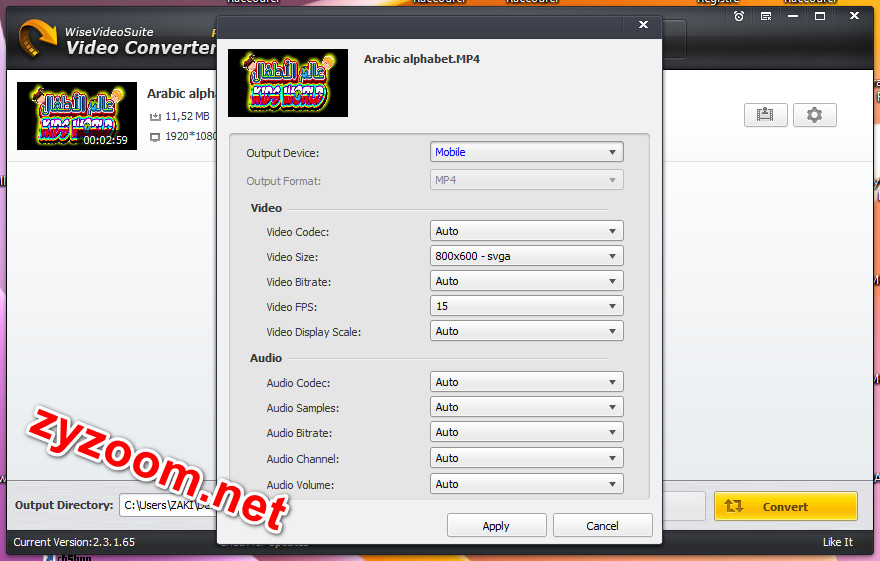The height and width of the screenshot is (561, 880).
Task: Open the gear settings for Arabic alphabet video
Action: (x=814, y=115)
